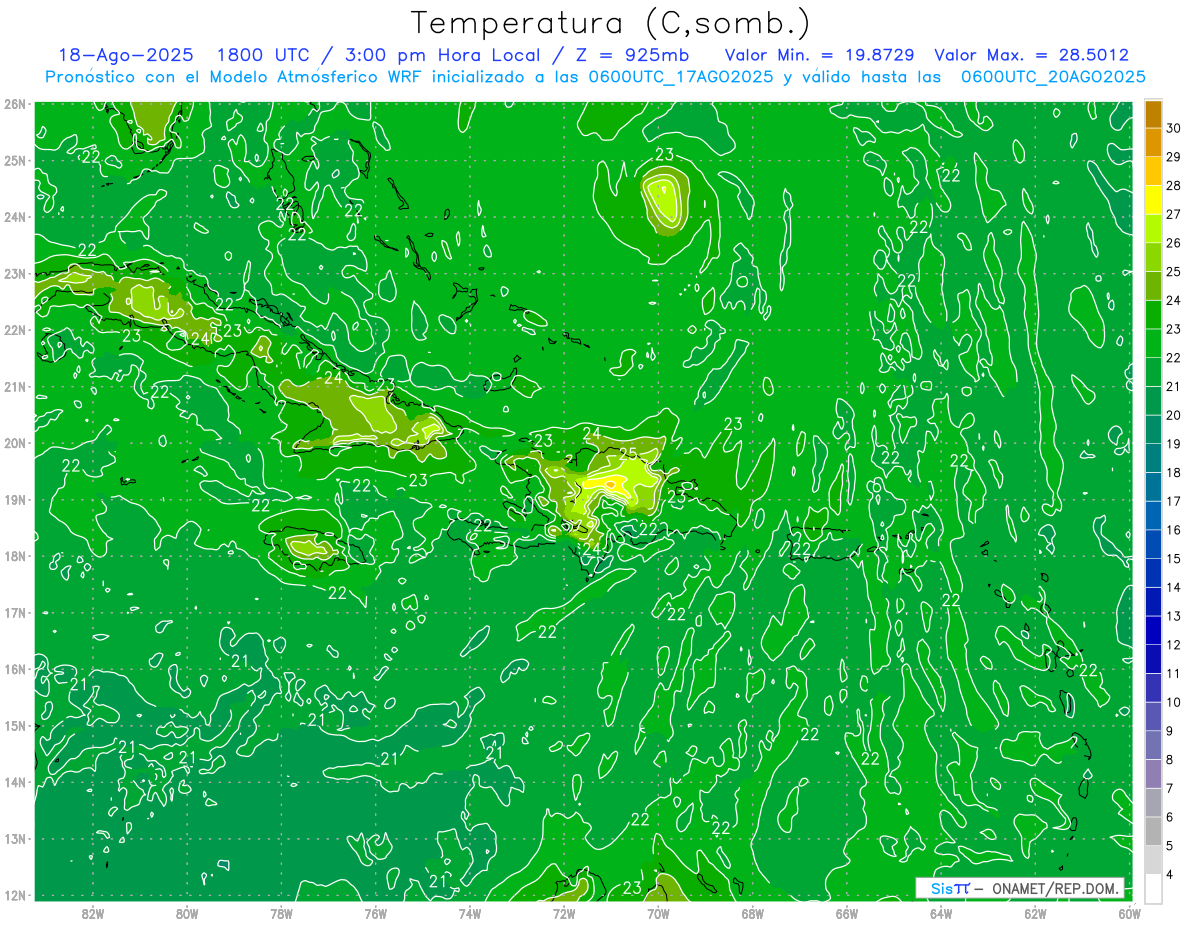Click the "Pronóstico con el Modelo Atmosférico WRF" line
1200x927 pixels.
[595, 77]
